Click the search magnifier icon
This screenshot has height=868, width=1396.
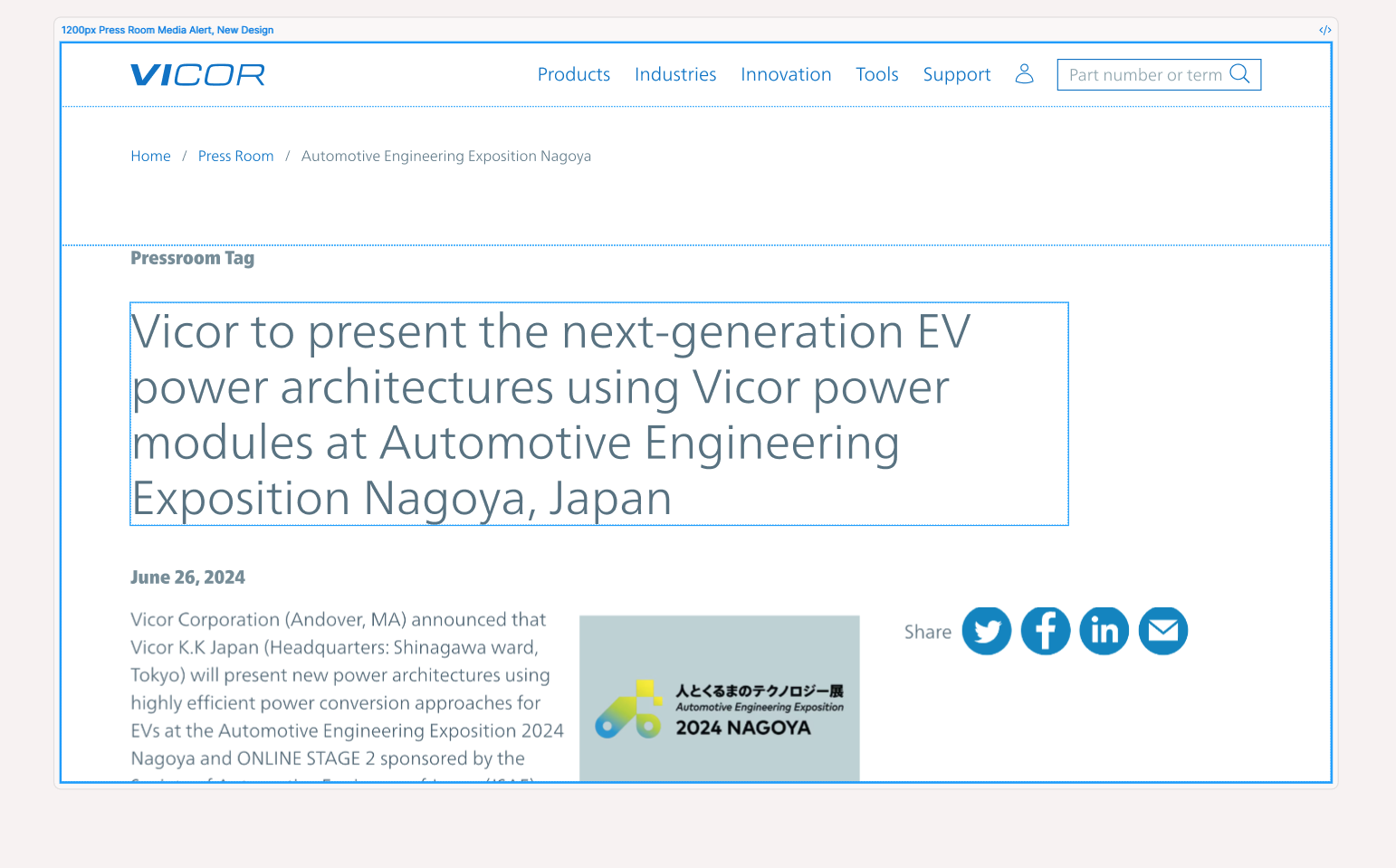tap(1239, 74)
